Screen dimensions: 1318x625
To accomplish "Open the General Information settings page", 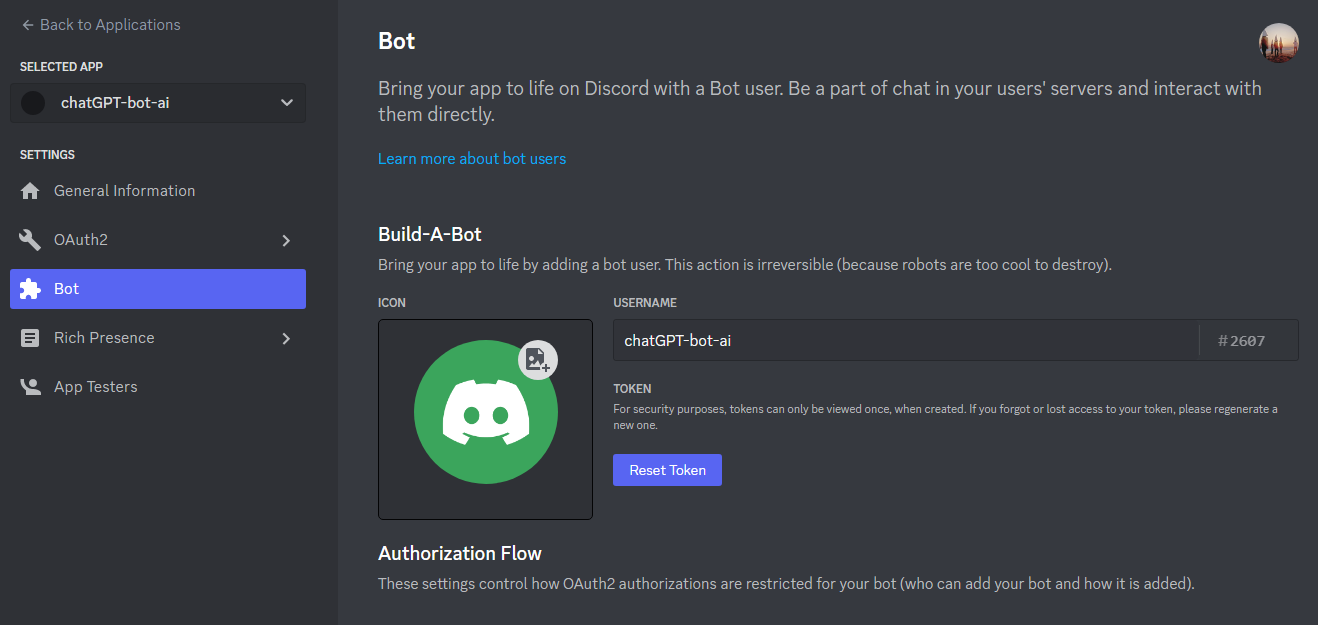I will [x=158, y=191].
